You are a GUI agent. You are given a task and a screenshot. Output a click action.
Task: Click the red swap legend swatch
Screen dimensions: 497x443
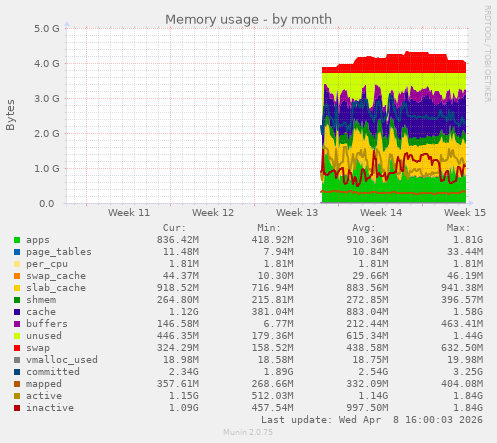point(17,348)
